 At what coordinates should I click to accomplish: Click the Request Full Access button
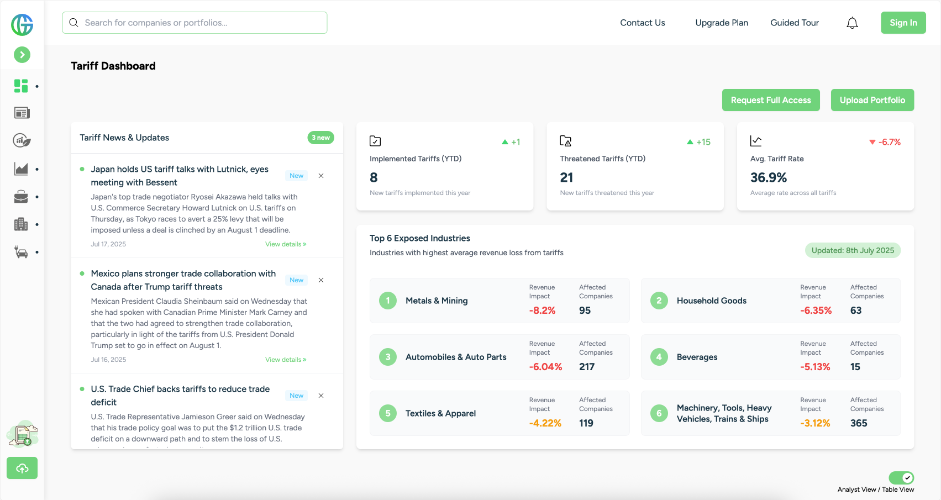770,100
